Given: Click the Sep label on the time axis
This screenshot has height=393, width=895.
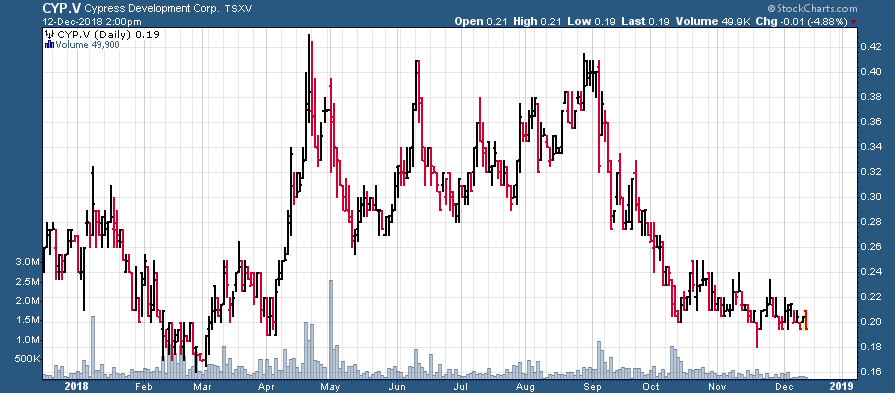Looking at the screenshot, I should (x=592, y=386).
